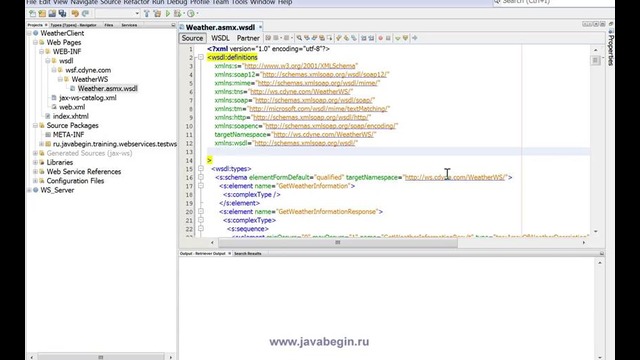Open the Files panel tab
Viewport: 640px width, 360px height.
coord(109,25)
